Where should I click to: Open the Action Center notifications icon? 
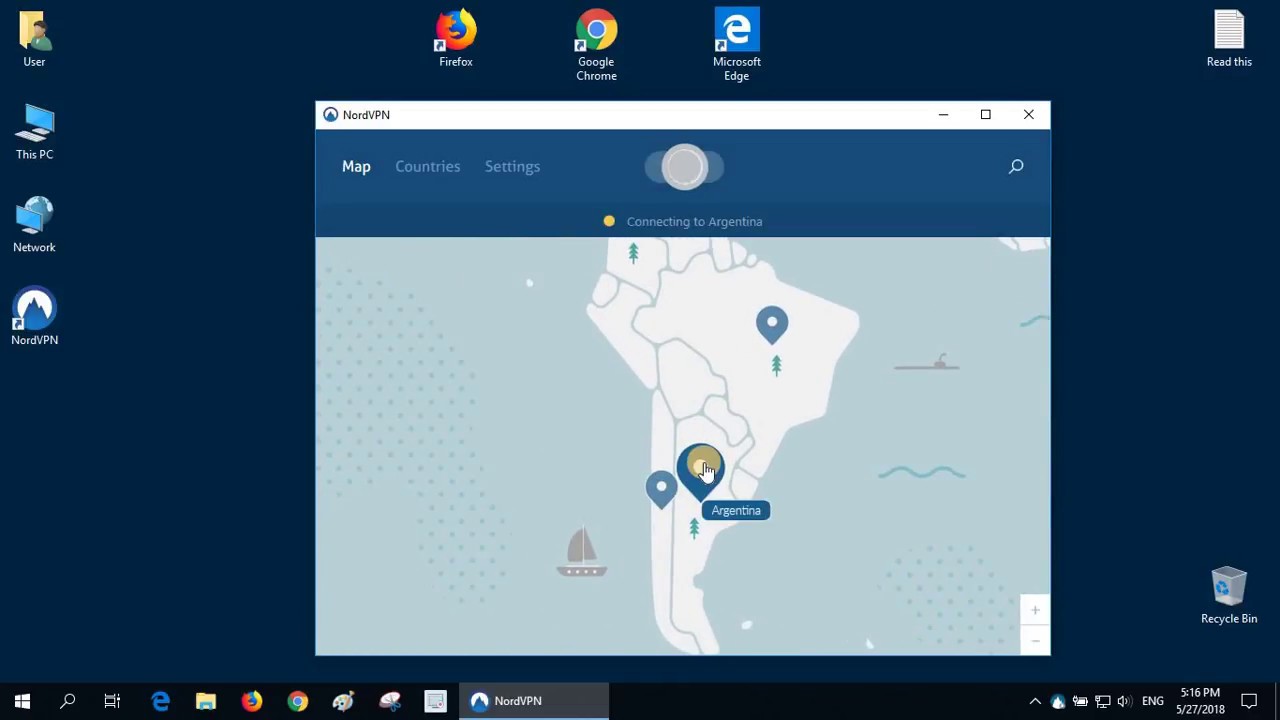[x=1249, y=701]
